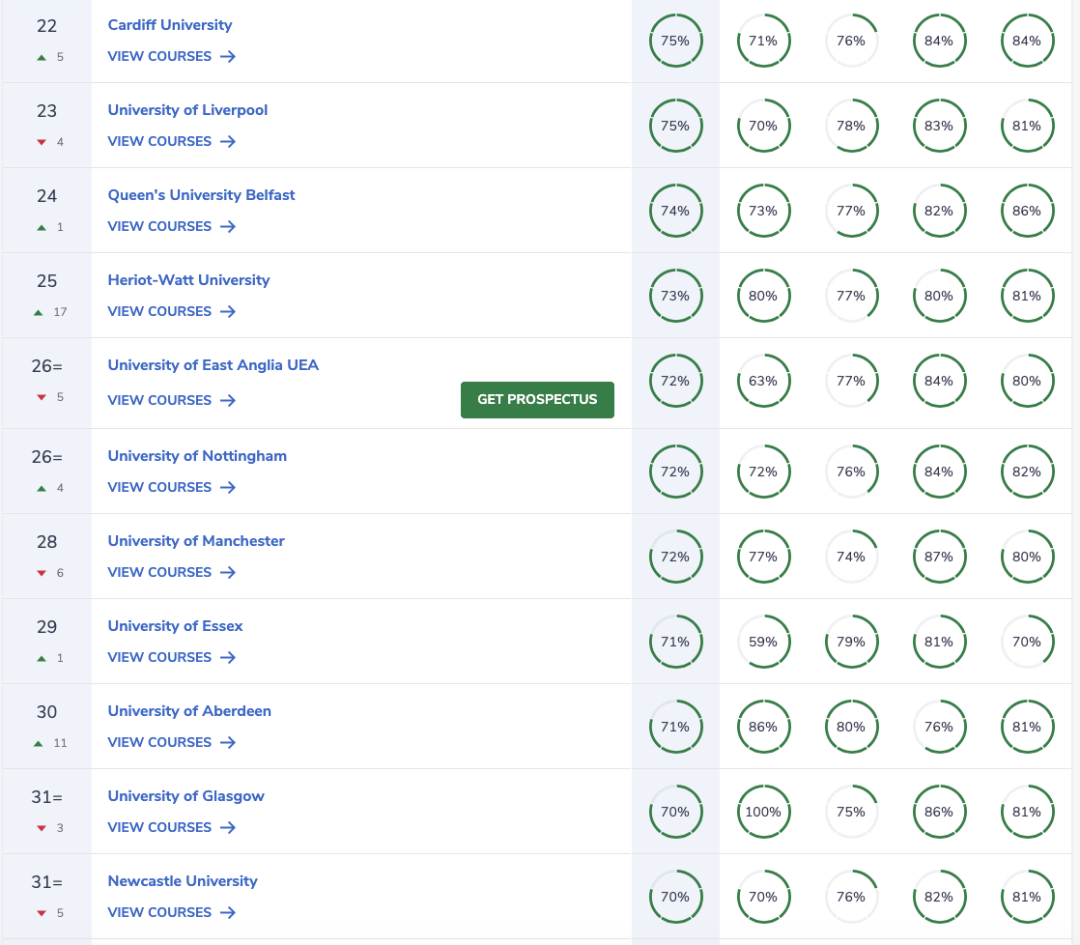This screenshot has height=945, width=1080.
Task: Click East Anglia's 63% score ring
Action: 763,381
